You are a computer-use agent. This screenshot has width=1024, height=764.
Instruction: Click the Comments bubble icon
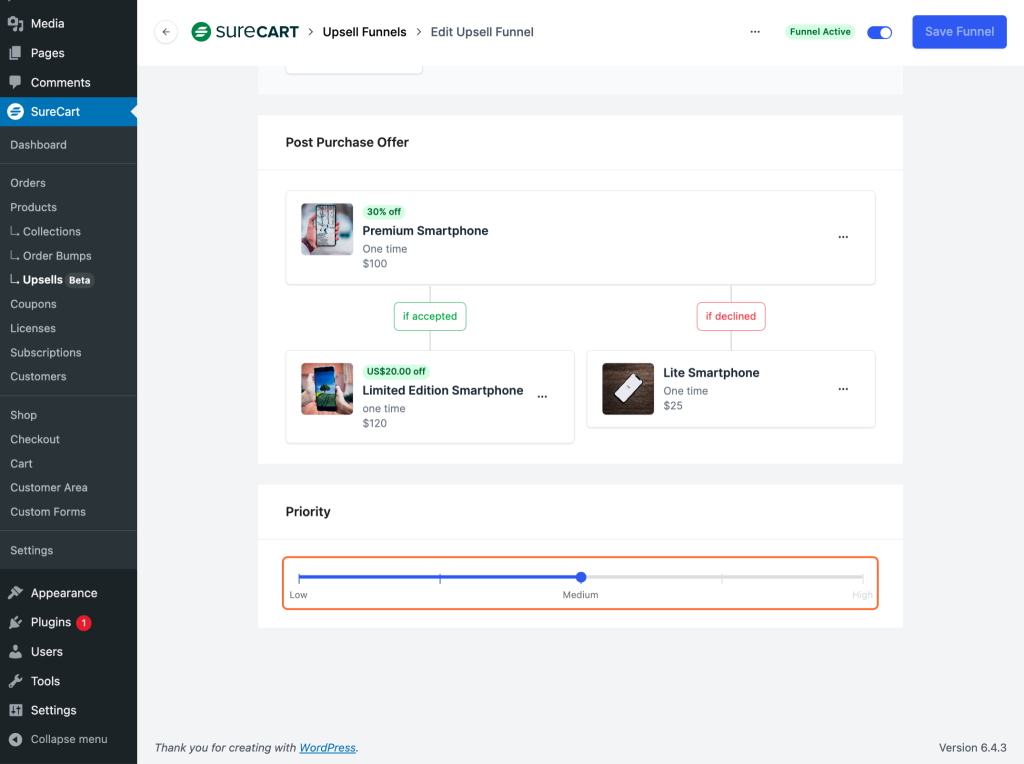(x=15, y=82)
